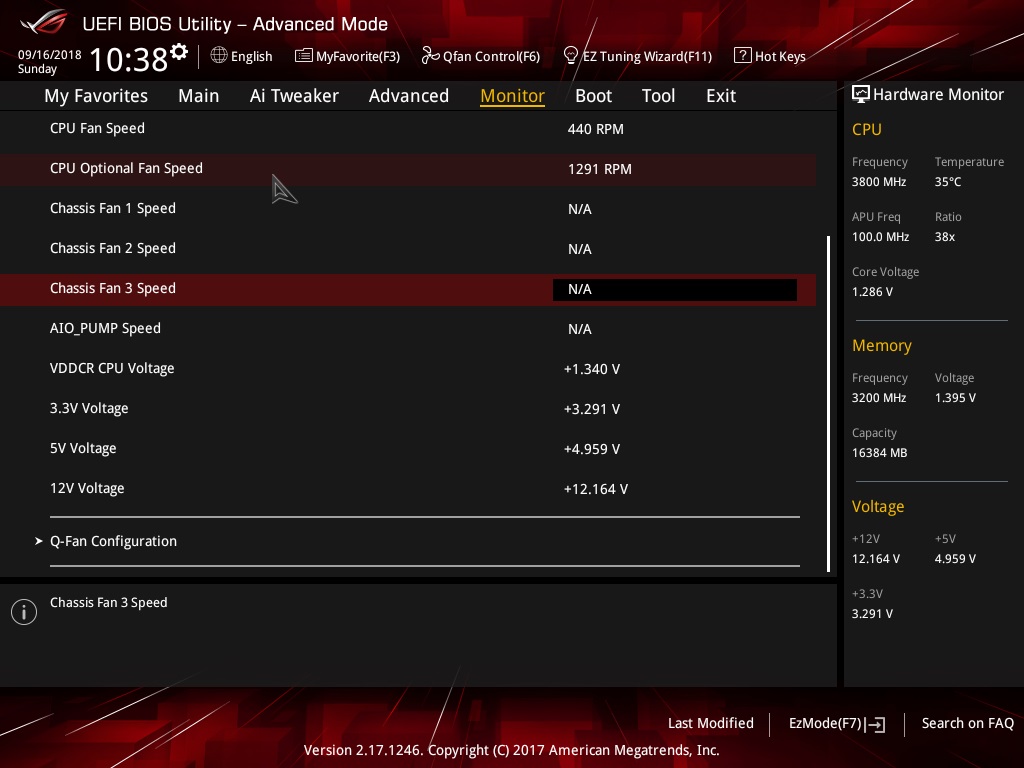Select Chassis Fan 1 Speed row
This screenshot has width=1024, height=768.
(x=408, y=208)
